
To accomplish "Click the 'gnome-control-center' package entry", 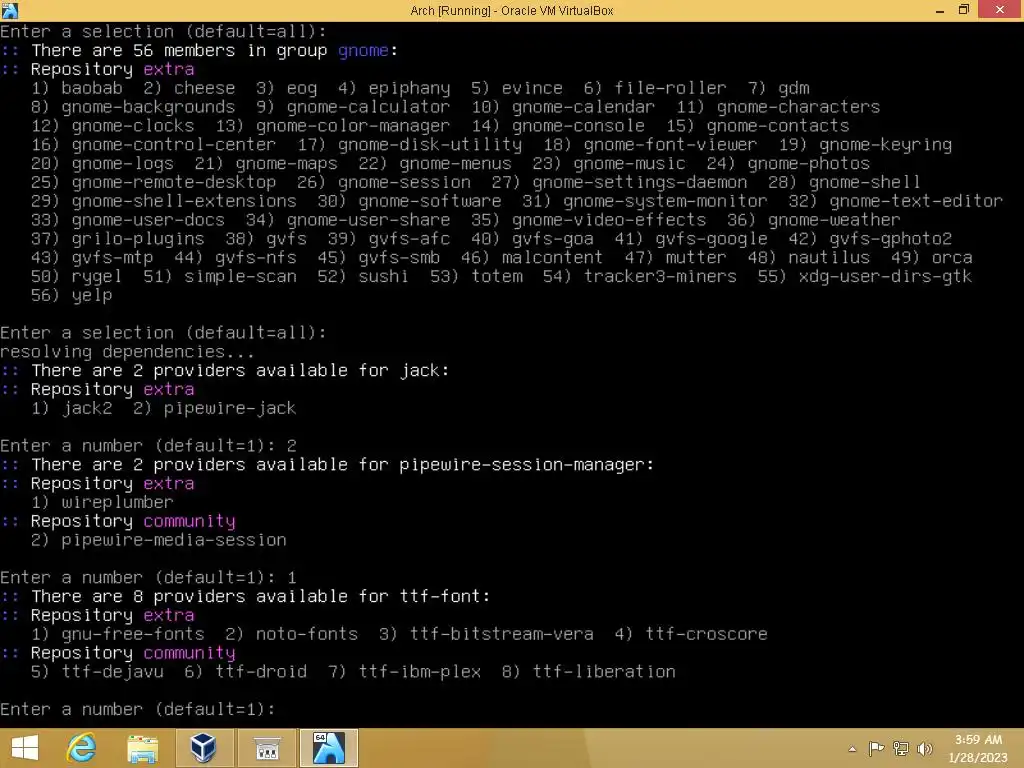I will pyautogui.click(x=174, y=145).
